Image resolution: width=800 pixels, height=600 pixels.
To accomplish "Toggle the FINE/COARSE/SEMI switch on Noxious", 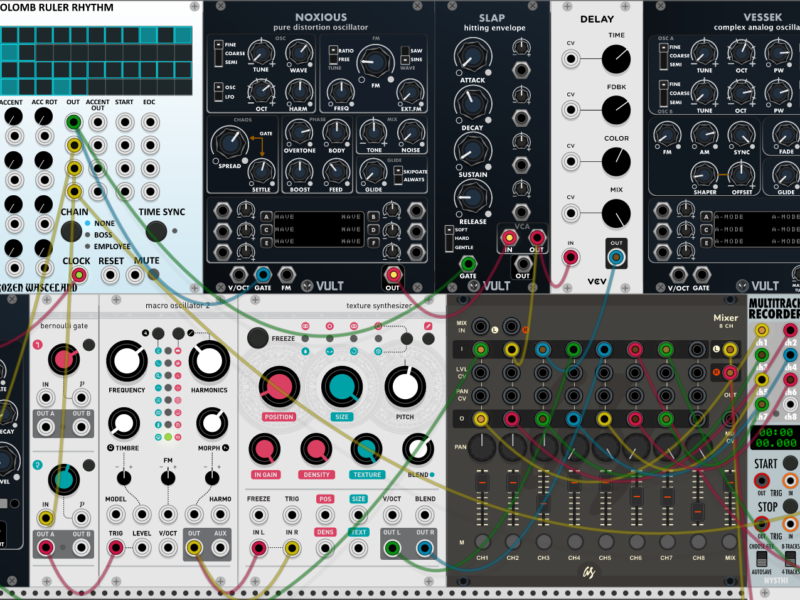I will click(x=218, y=53).
